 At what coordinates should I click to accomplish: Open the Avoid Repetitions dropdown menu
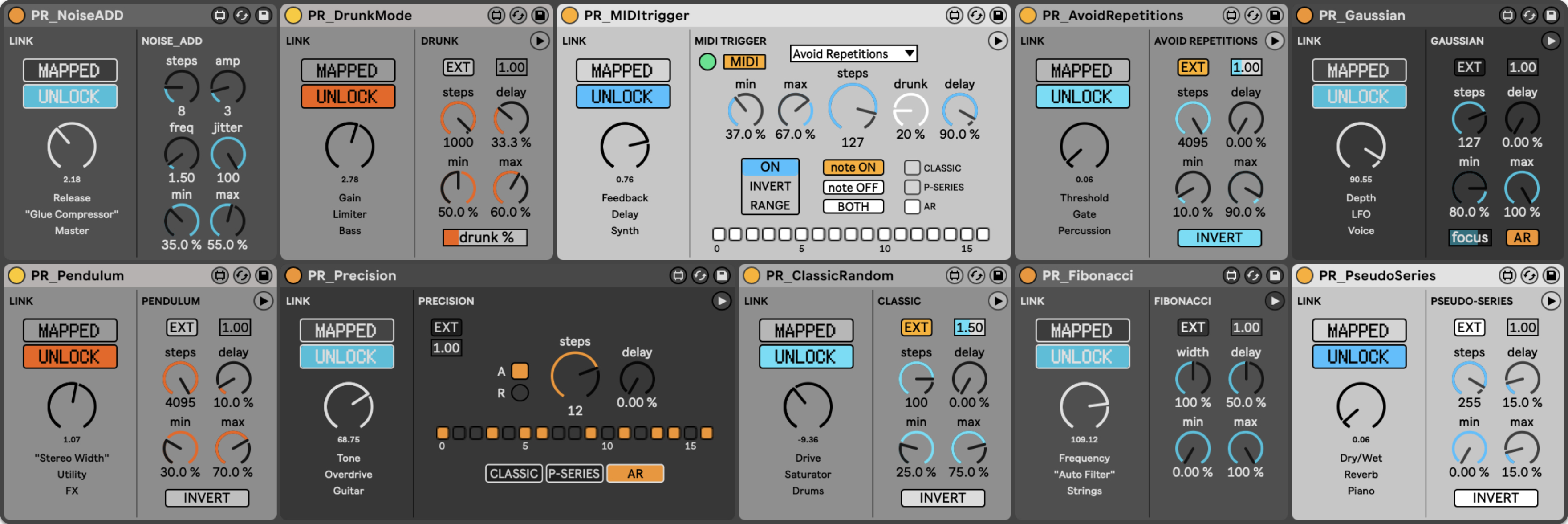[x=853, y=53]
